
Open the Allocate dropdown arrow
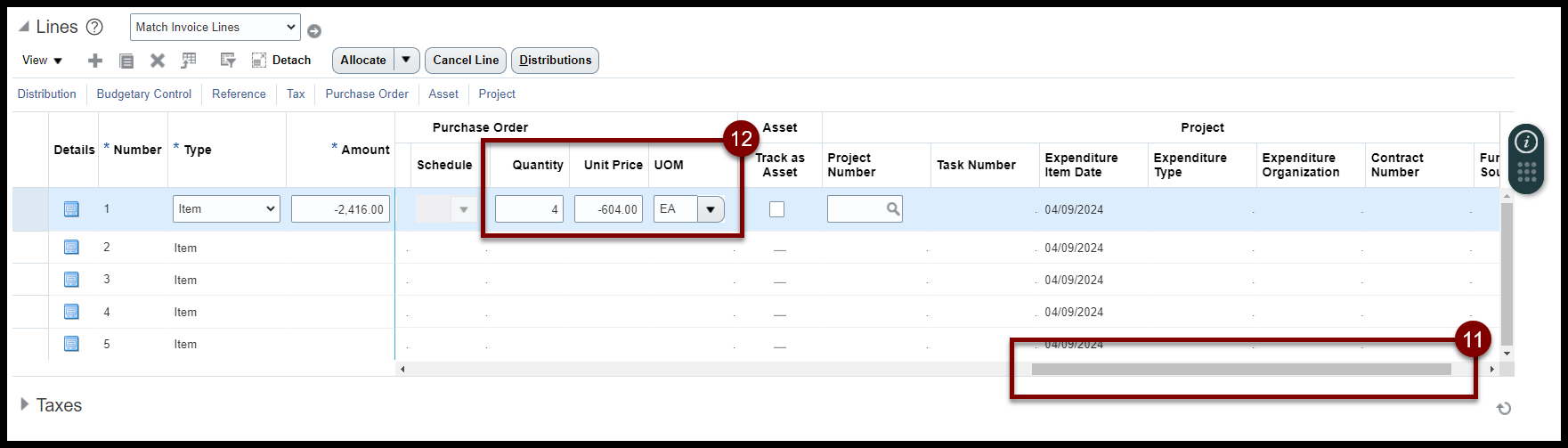point(406,60)
